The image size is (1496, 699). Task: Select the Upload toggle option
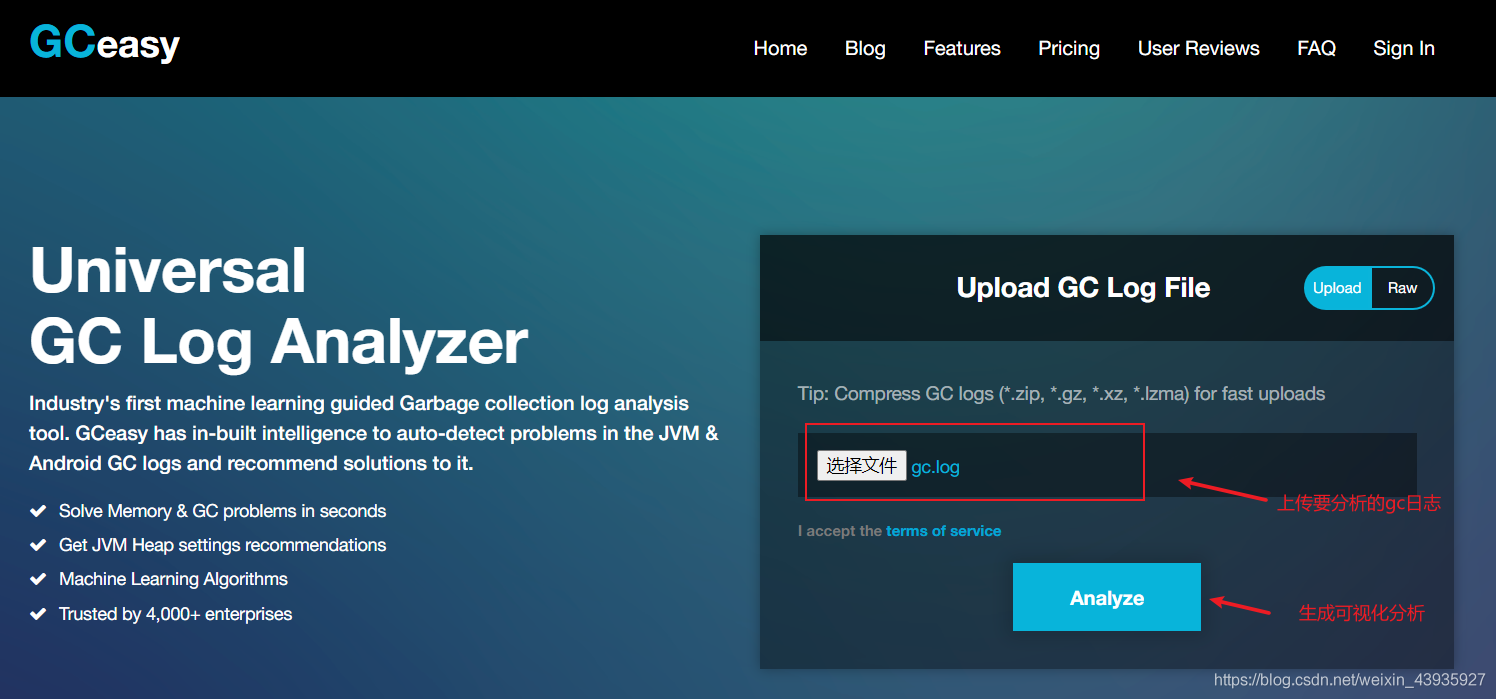tap(1338, 288)
